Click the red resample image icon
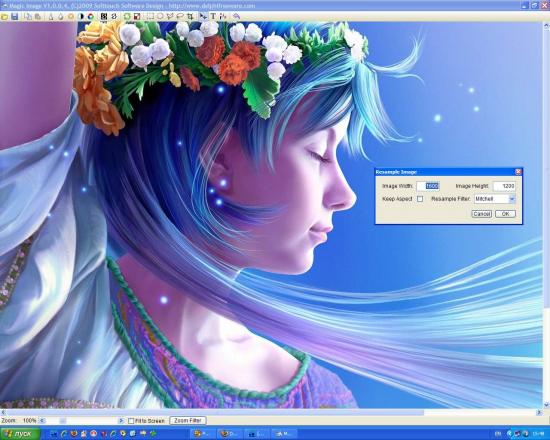The image size is (550, 440). 137,16
